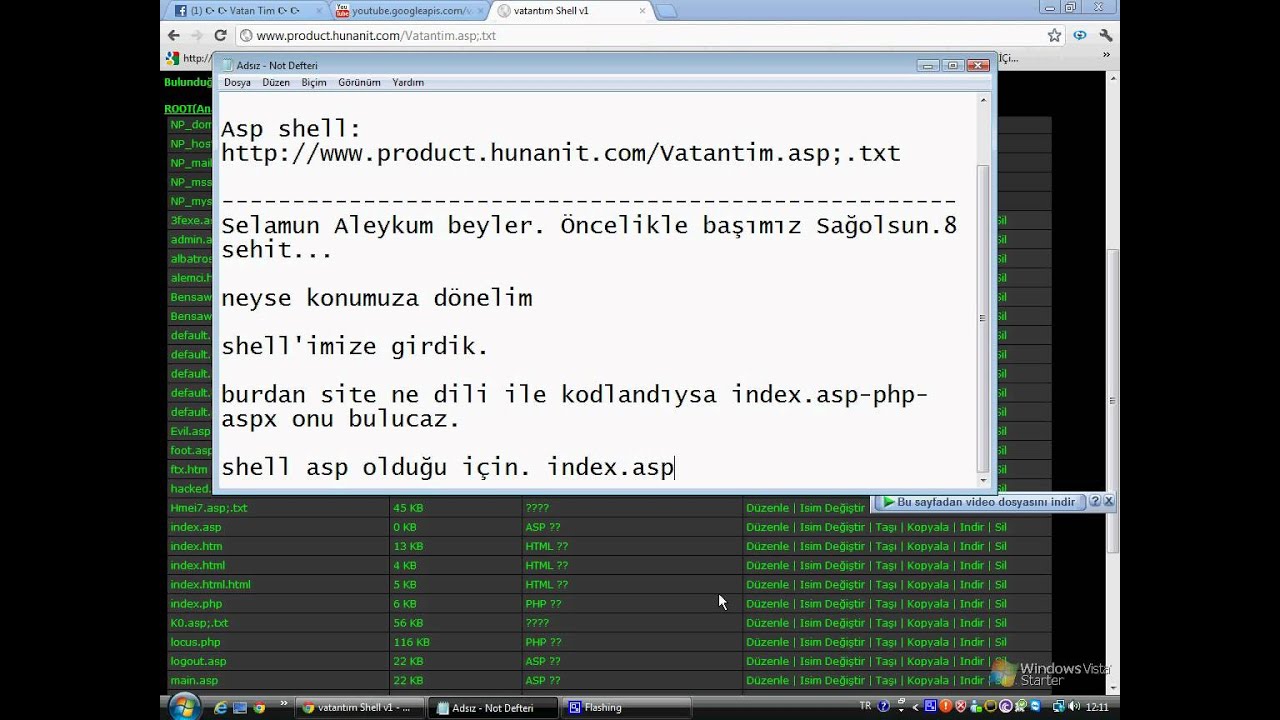Click Bu sayfadan video dosyasını indir button
Image resolution: width=1280 pixels, height=720 pixels.
pos(979,502)
